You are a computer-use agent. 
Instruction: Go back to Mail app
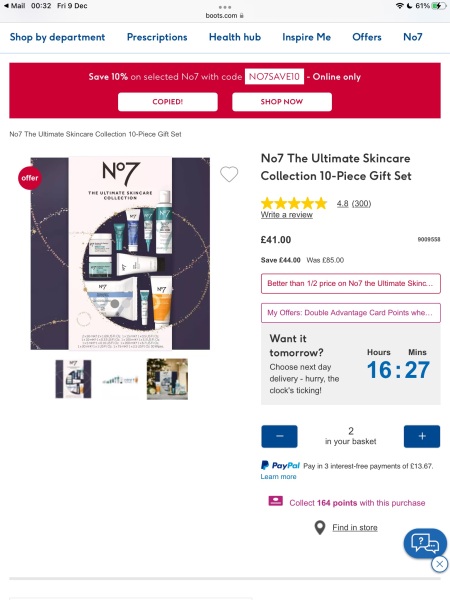[15, 6]
